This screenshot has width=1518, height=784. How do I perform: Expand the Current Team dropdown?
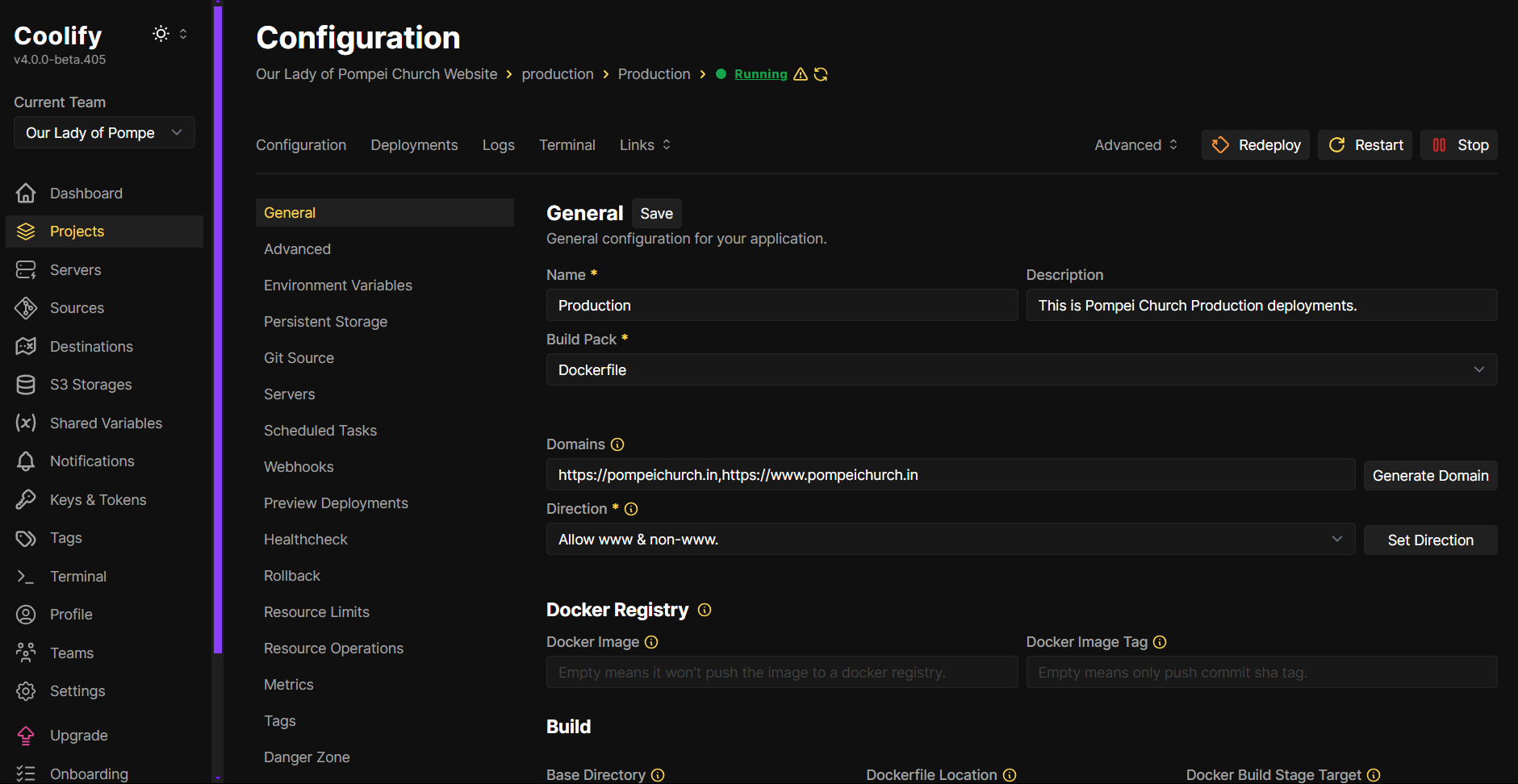[x=104, y=133]
